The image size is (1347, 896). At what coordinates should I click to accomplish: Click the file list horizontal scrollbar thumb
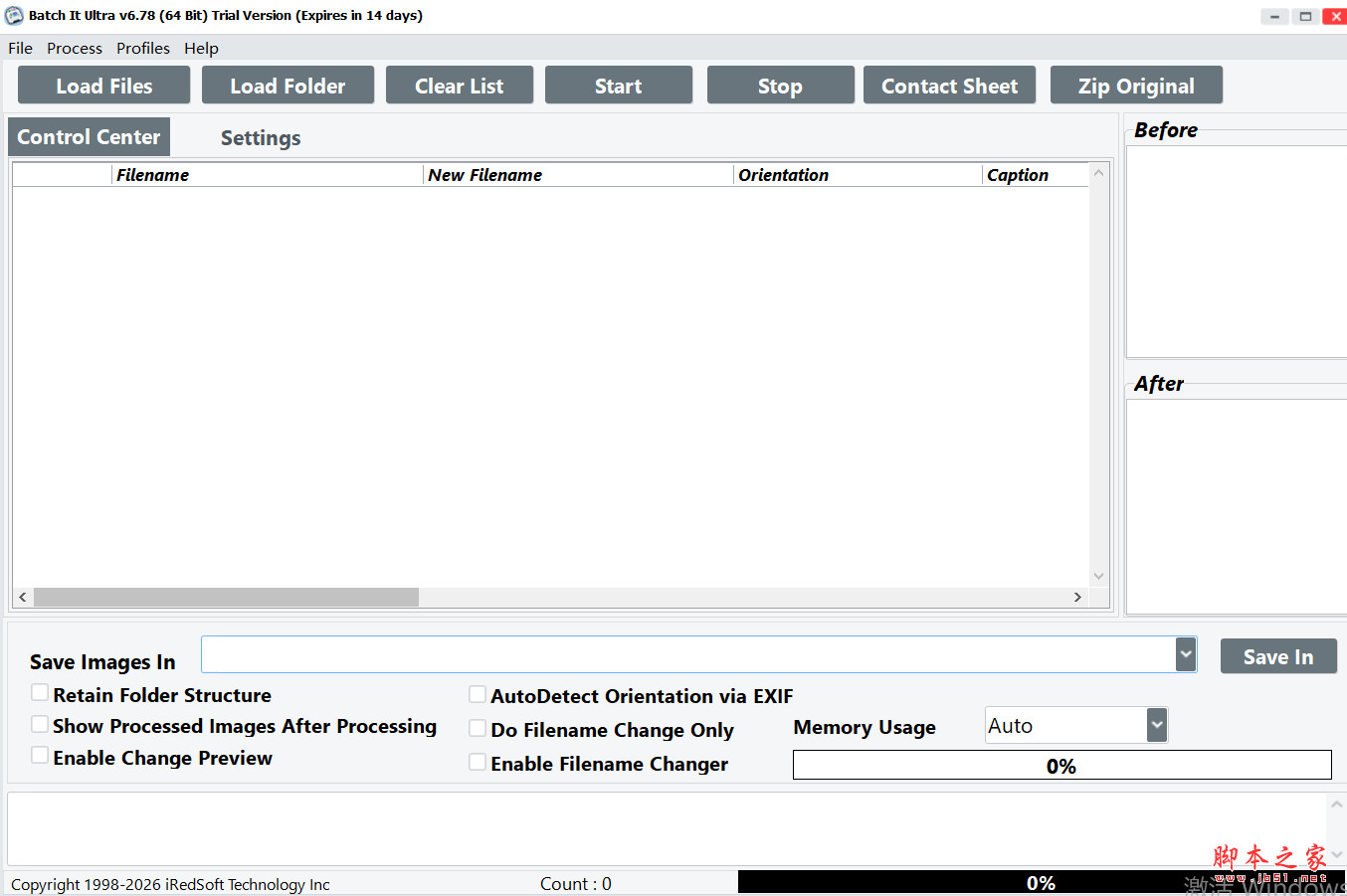[x=226, y=597]
